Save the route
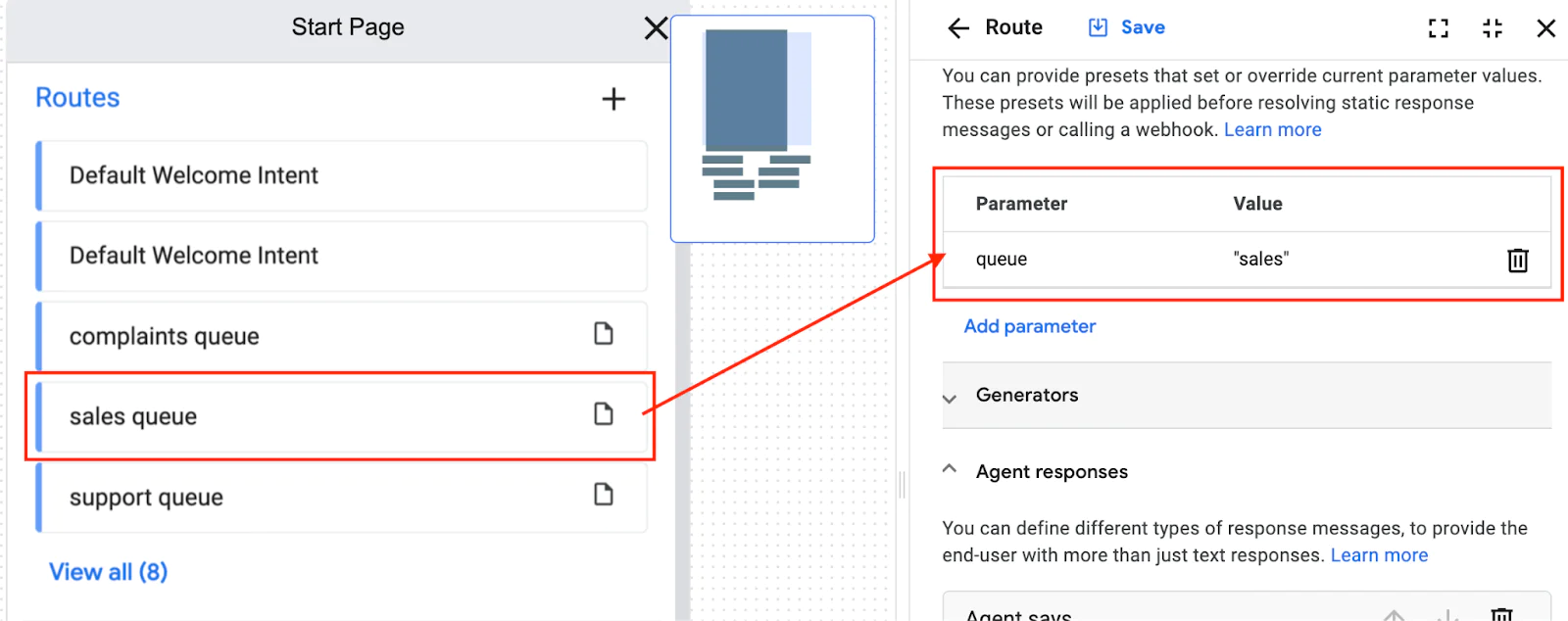The width and height of the screenshot is (1568, 621). click(1127, 27)
